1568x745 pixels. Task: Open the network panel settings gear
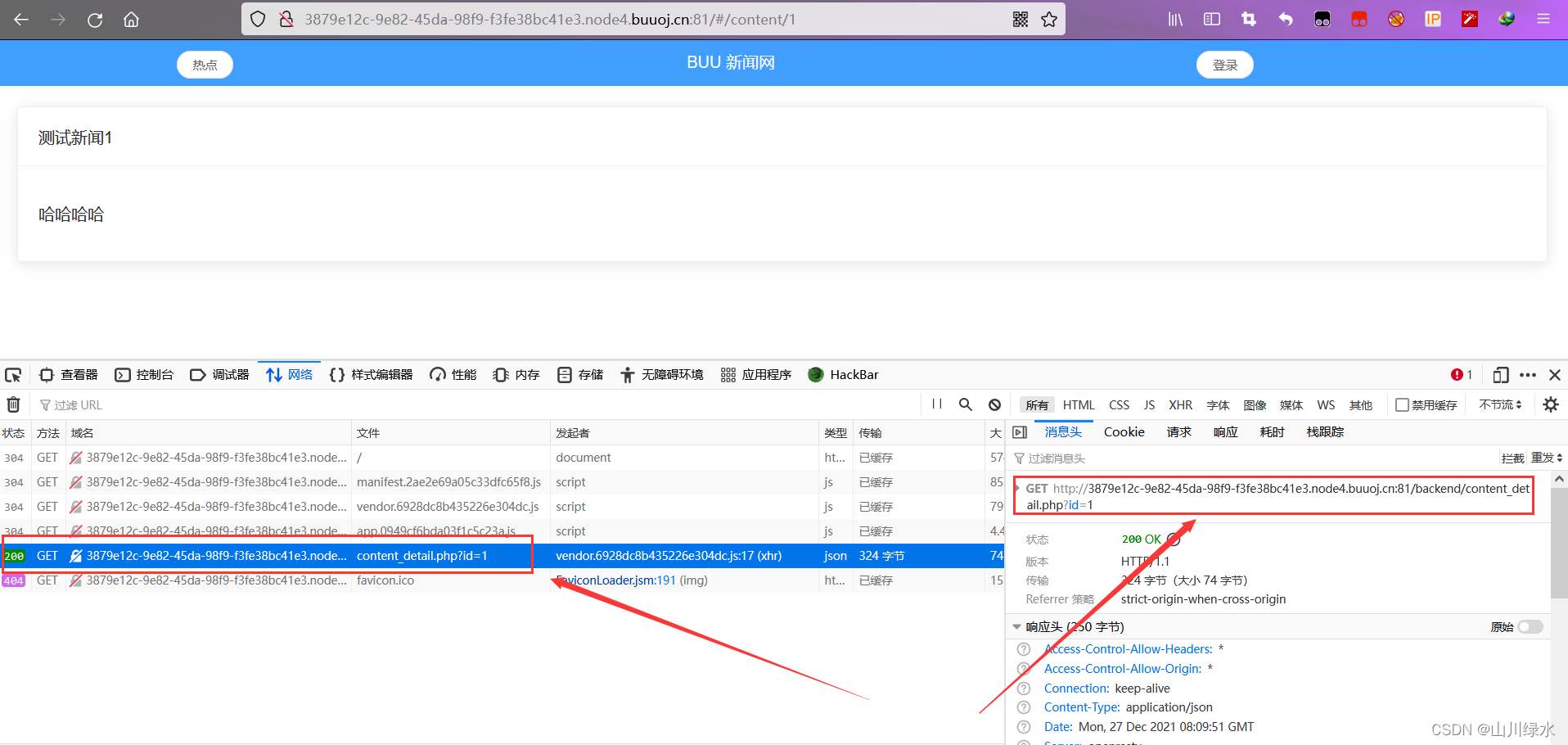pos(1551,404)
